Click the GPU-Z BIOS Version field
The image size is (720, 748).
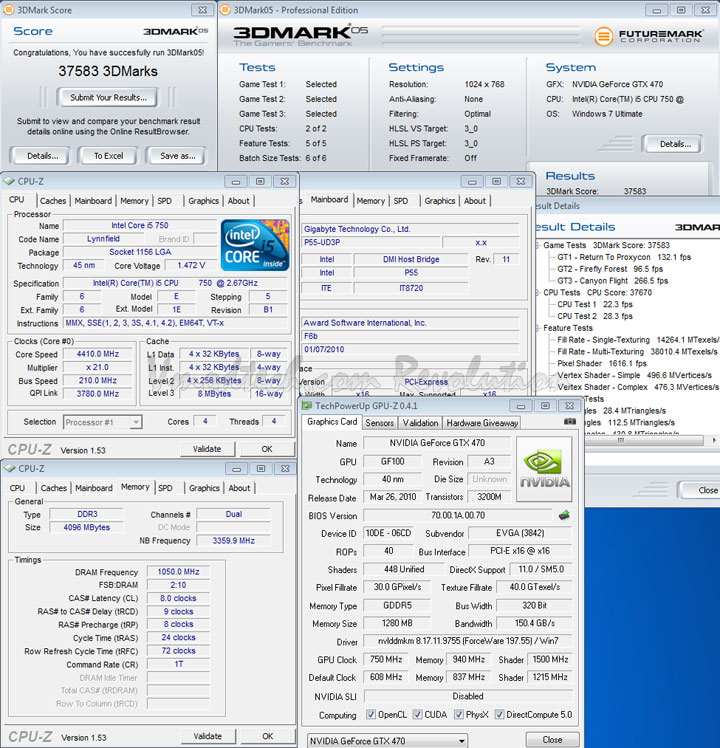pyautogui.click(x=458, y=515)
